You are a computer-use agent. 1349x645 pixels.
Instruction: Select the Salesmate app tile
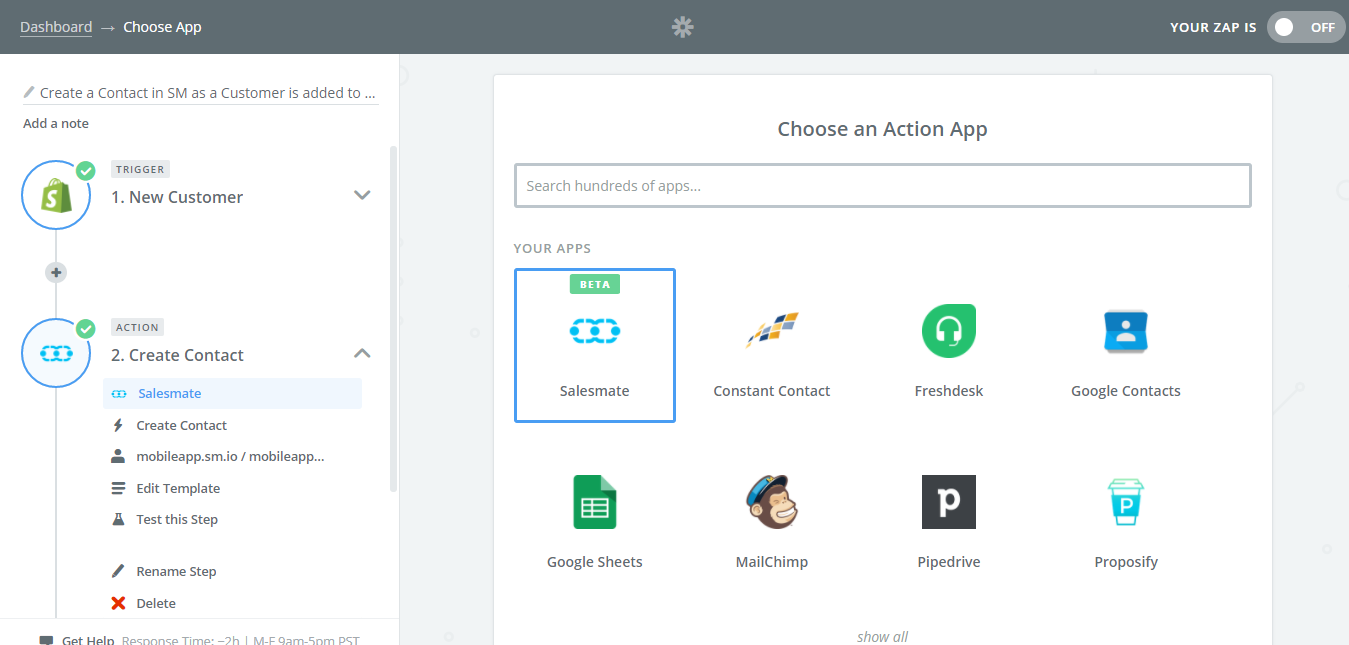(x=595, y=345)
